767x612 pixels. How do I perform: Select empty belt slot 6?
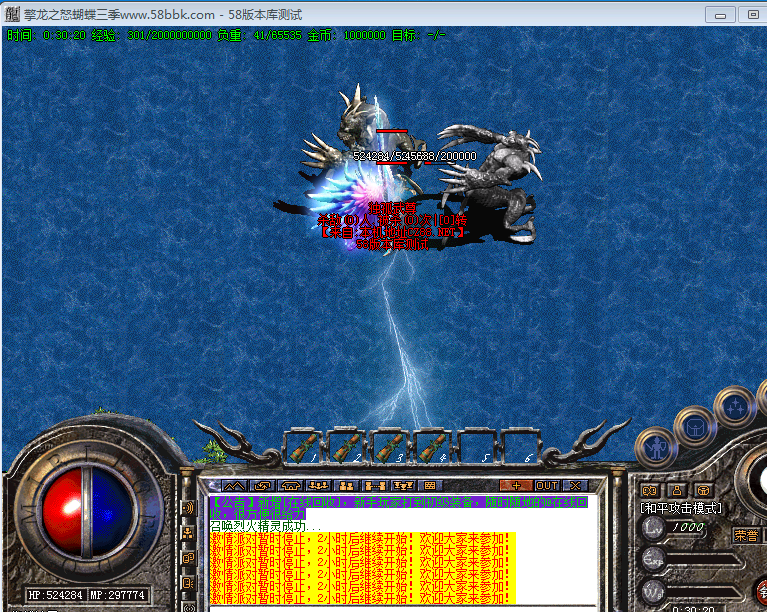click(519, 448)
